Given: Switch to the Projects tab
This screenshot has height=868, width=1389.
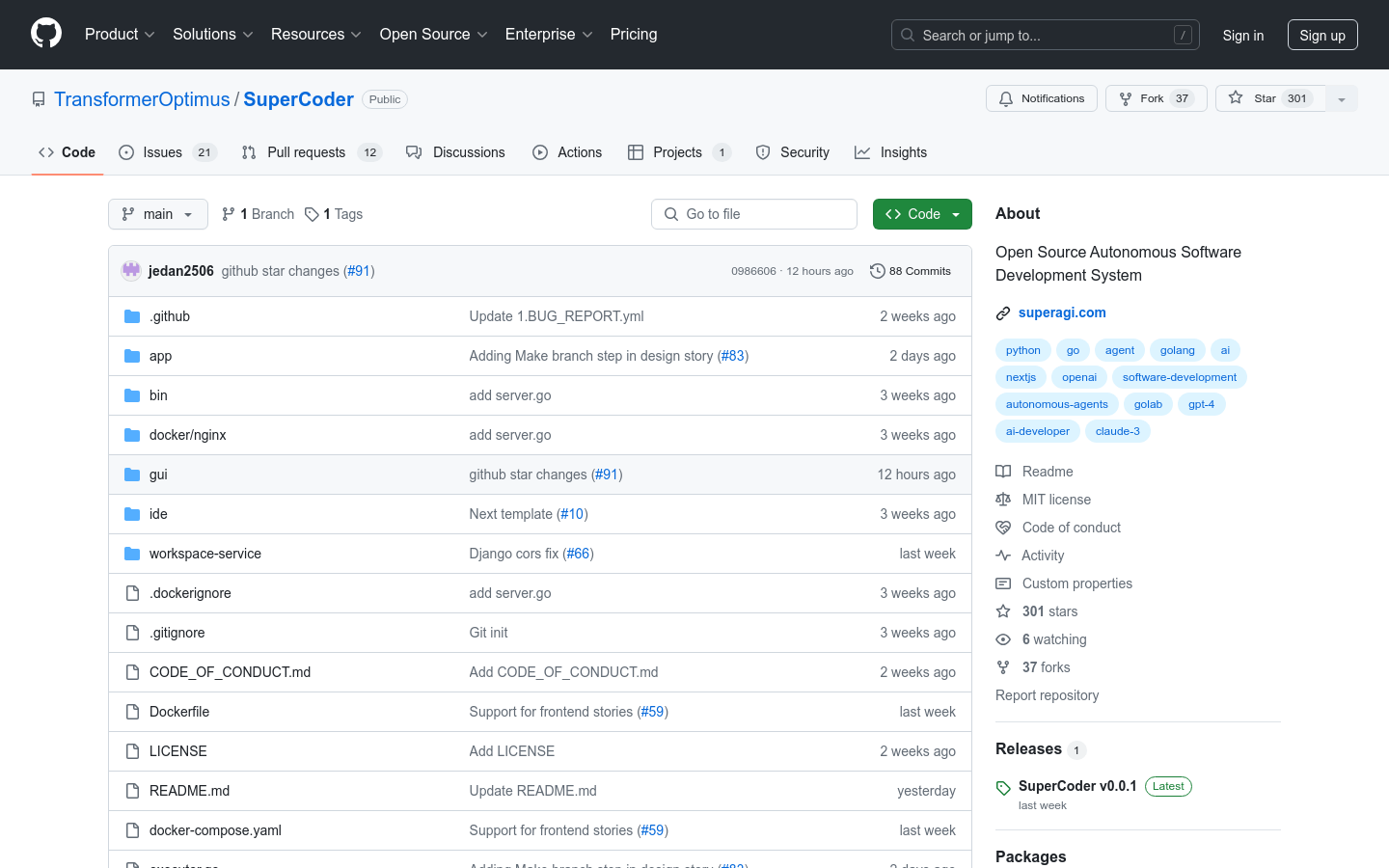Looking at the screenshot, I should pyautogui.click(x=679, y=152).
